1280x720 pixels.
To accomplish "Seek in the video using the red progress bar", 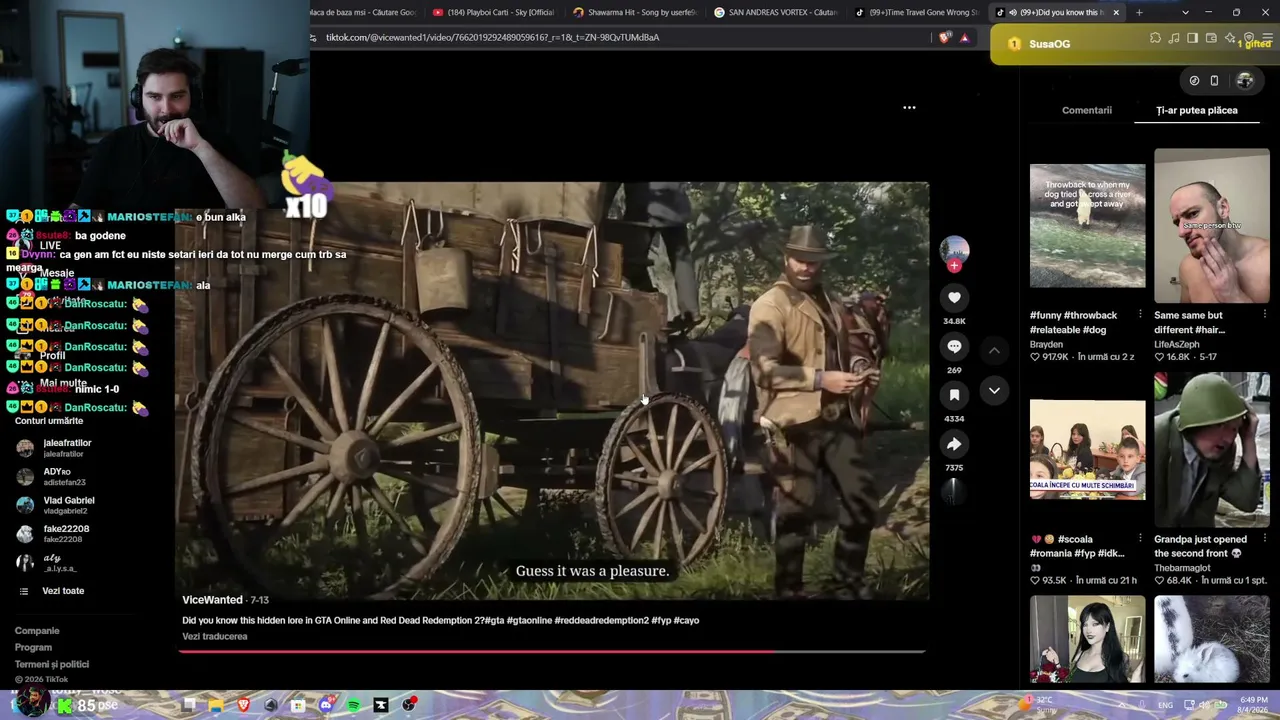I will tap(552, 651).
